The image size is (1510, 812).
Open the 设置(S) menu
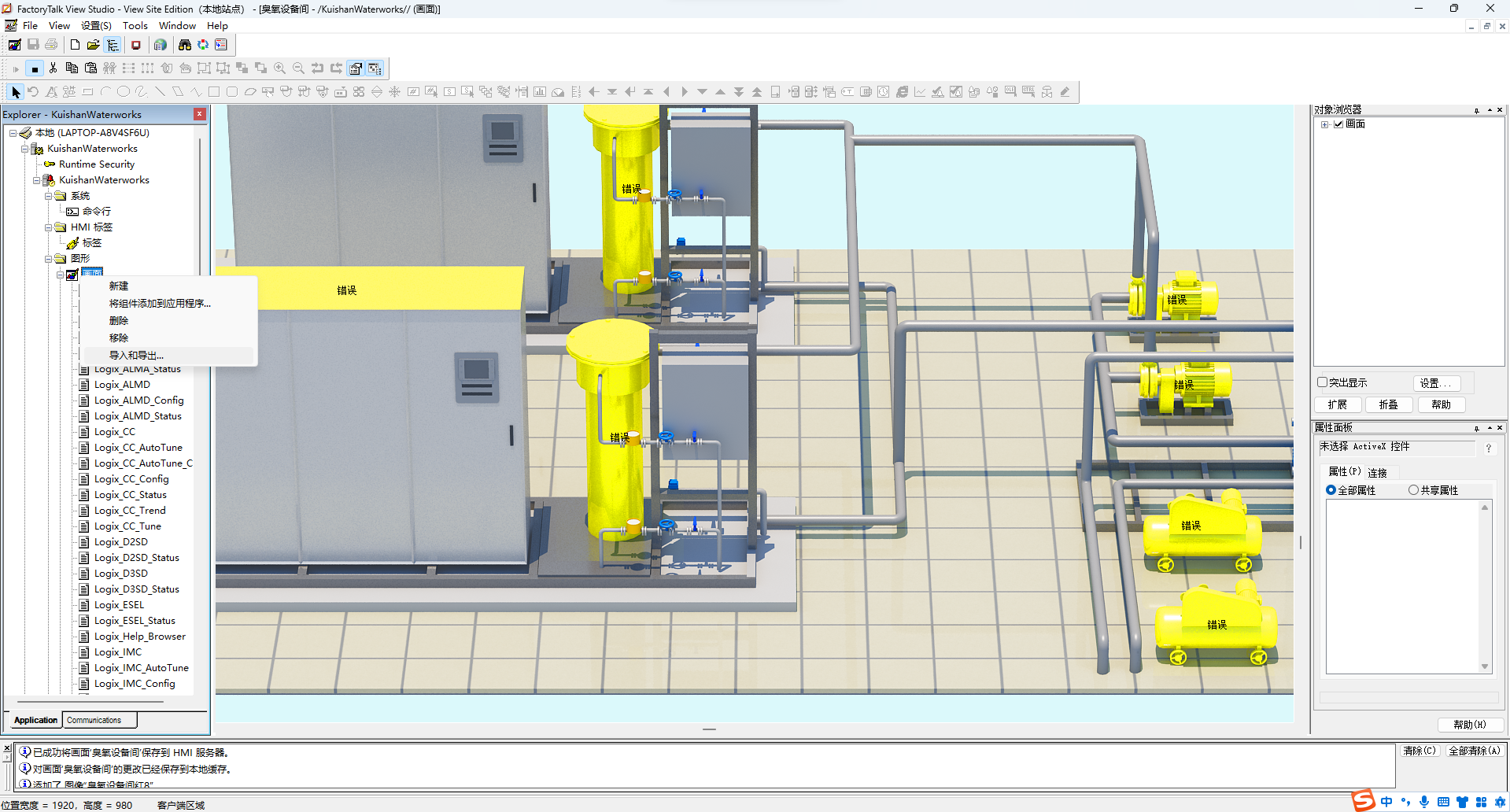point(96,26)
